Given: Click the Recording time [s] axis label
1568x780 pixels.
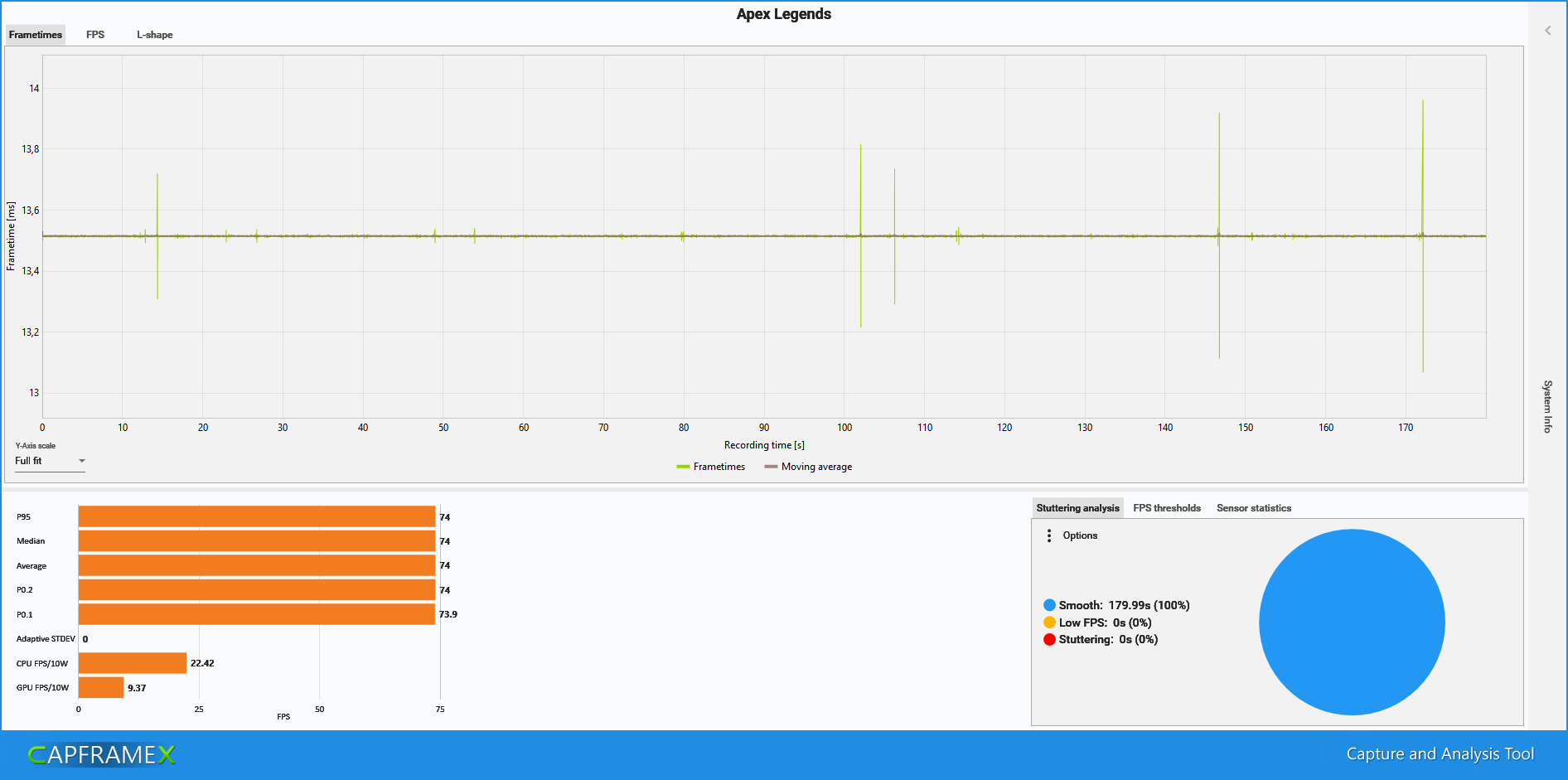Looking at the screenshot, I should [764, 445].
